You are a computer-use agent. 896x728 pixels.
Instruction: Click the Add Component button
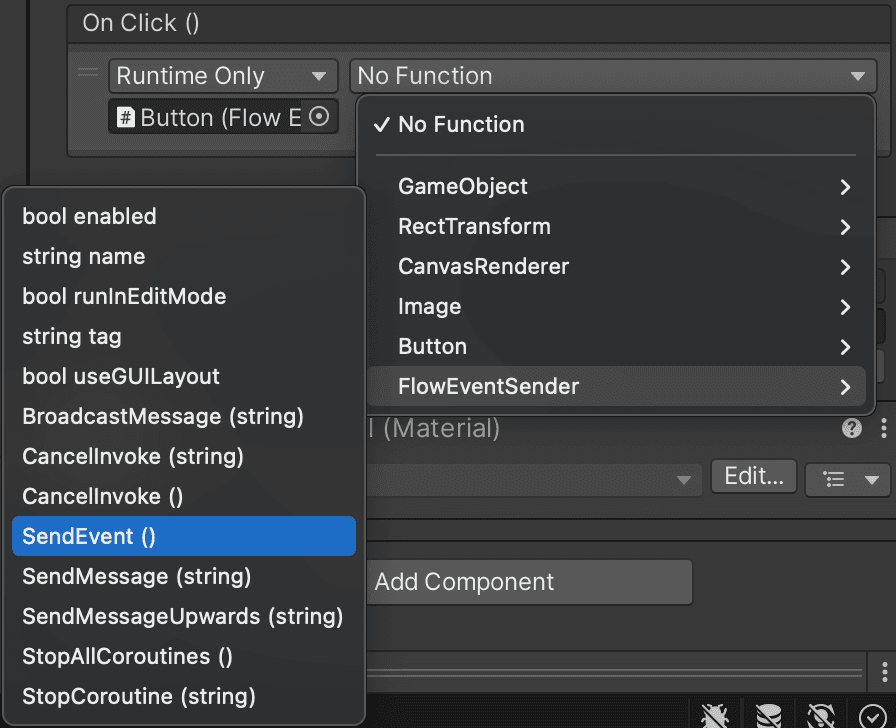pos(529,582)
